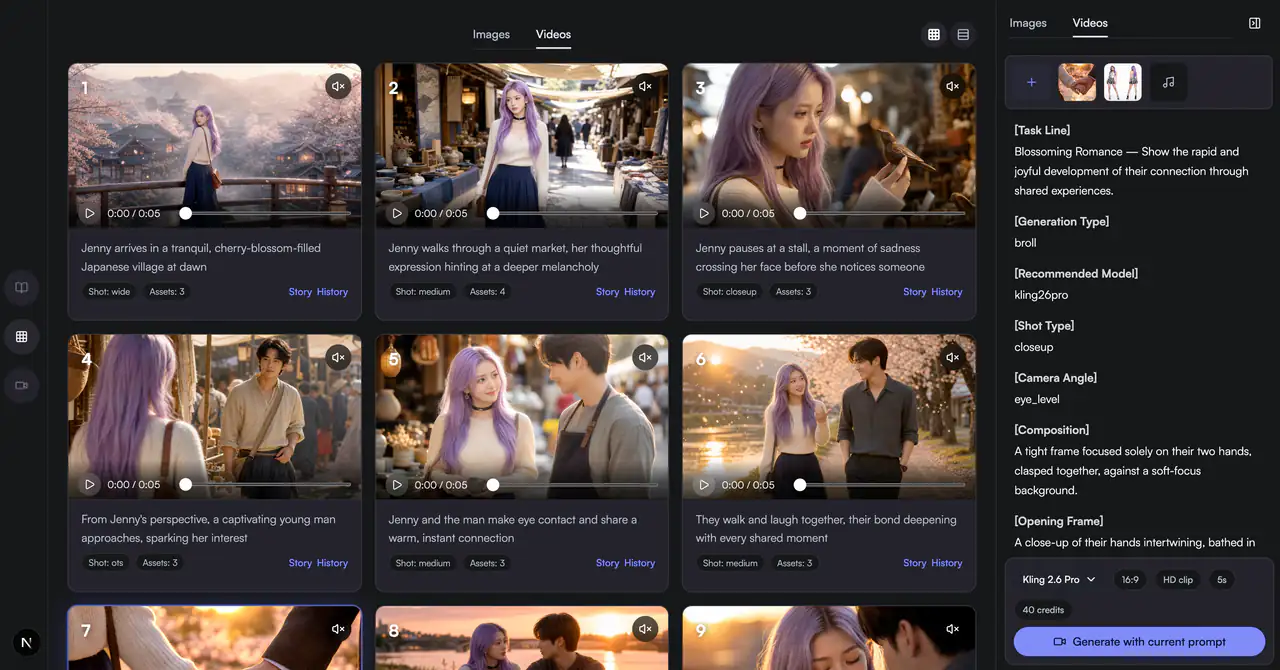Click the progress slider of video 6
Image resolution: width=1280 pixels, height=670 pixels.
point(880,484)
